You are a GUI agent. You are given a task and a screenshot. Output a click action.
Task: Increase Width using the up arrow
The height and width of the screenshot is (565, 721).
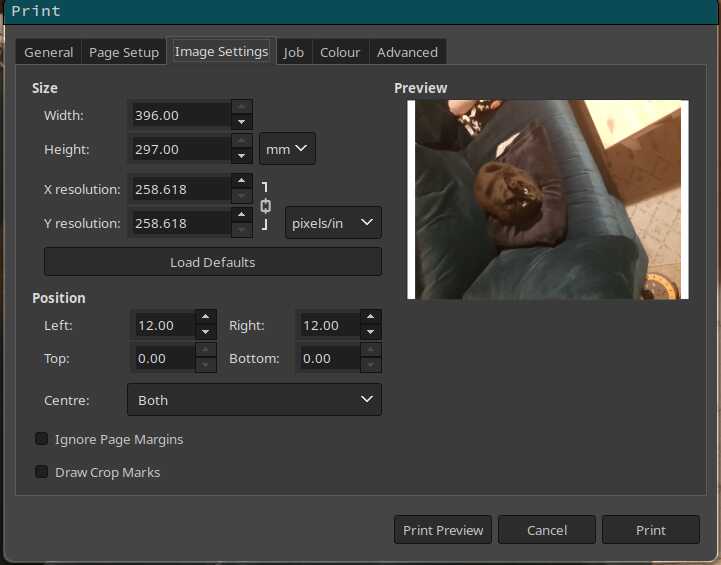[241, 107]
